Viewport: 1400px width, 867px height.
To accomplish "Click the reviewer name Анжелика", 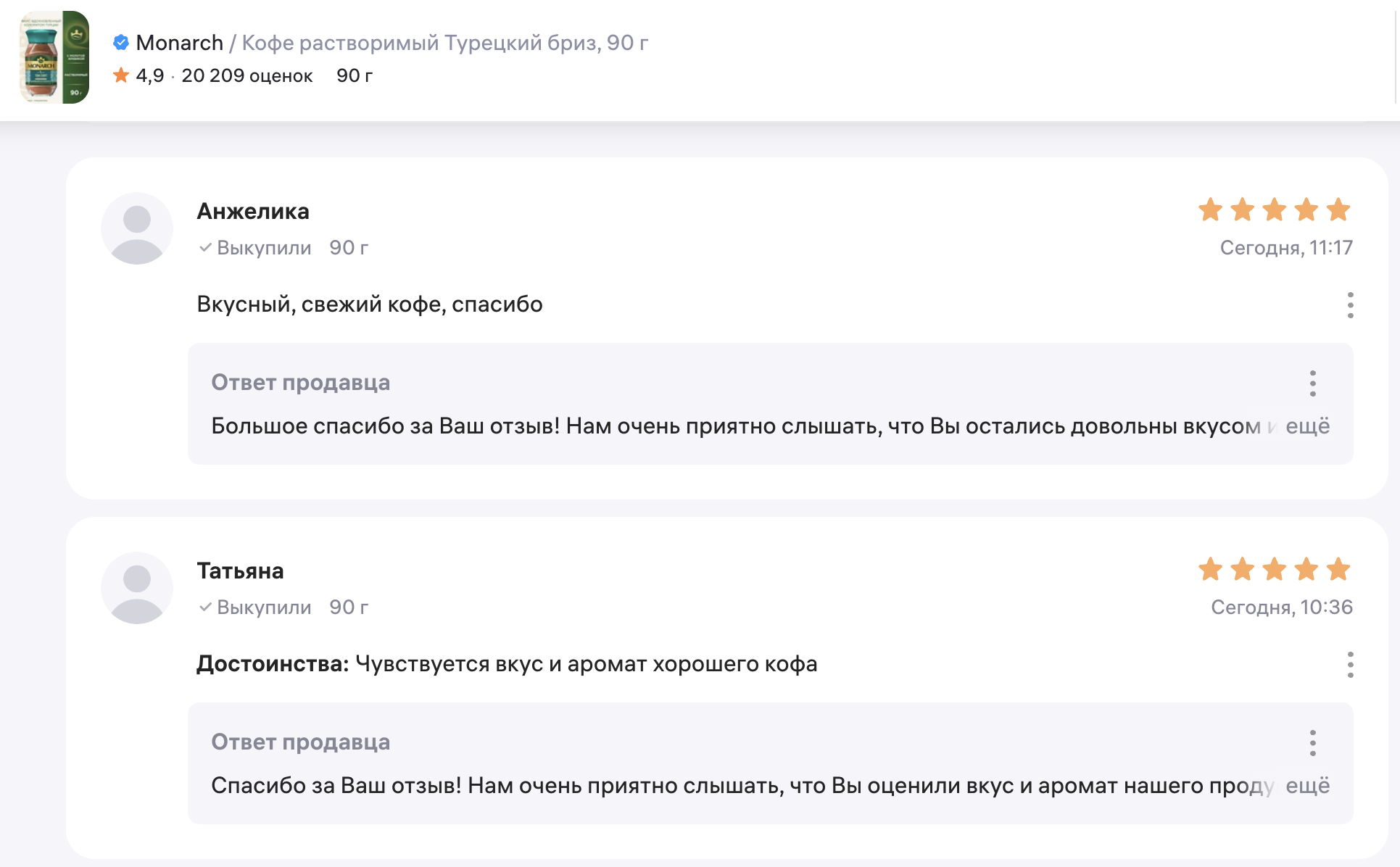I will [253, 211].
